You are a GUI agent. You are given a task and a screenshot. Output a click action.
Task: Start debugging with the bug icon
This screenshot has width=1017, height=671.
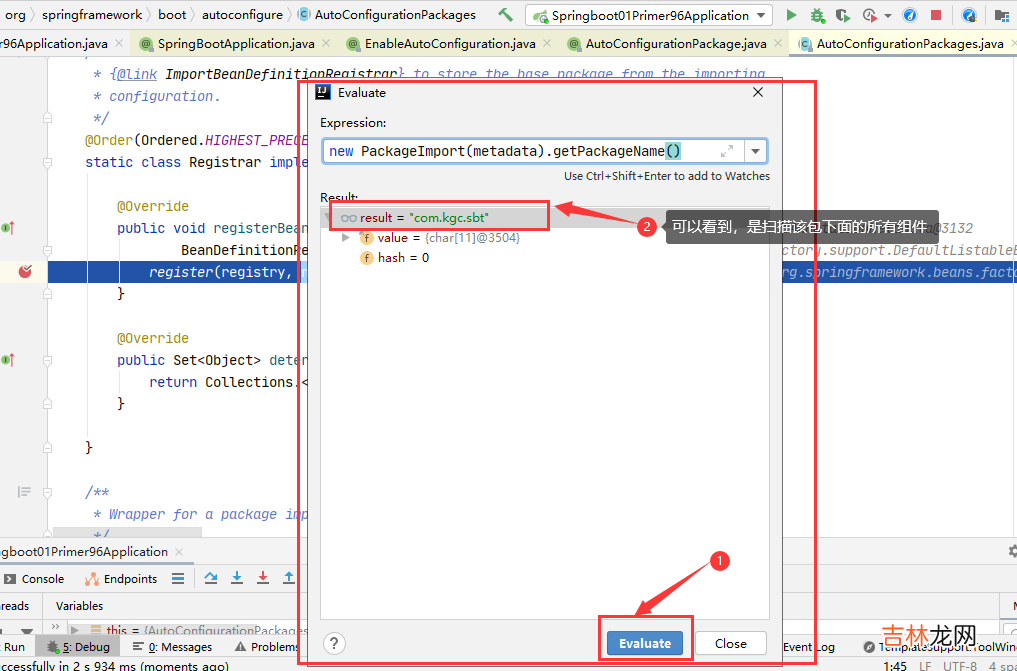pyautogui.click(x=818, y=15)
